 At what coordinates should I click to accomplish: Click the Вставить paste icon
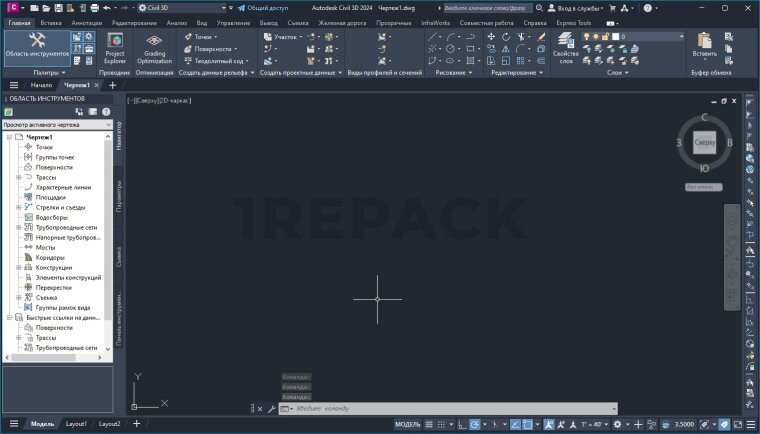point(705,45)
